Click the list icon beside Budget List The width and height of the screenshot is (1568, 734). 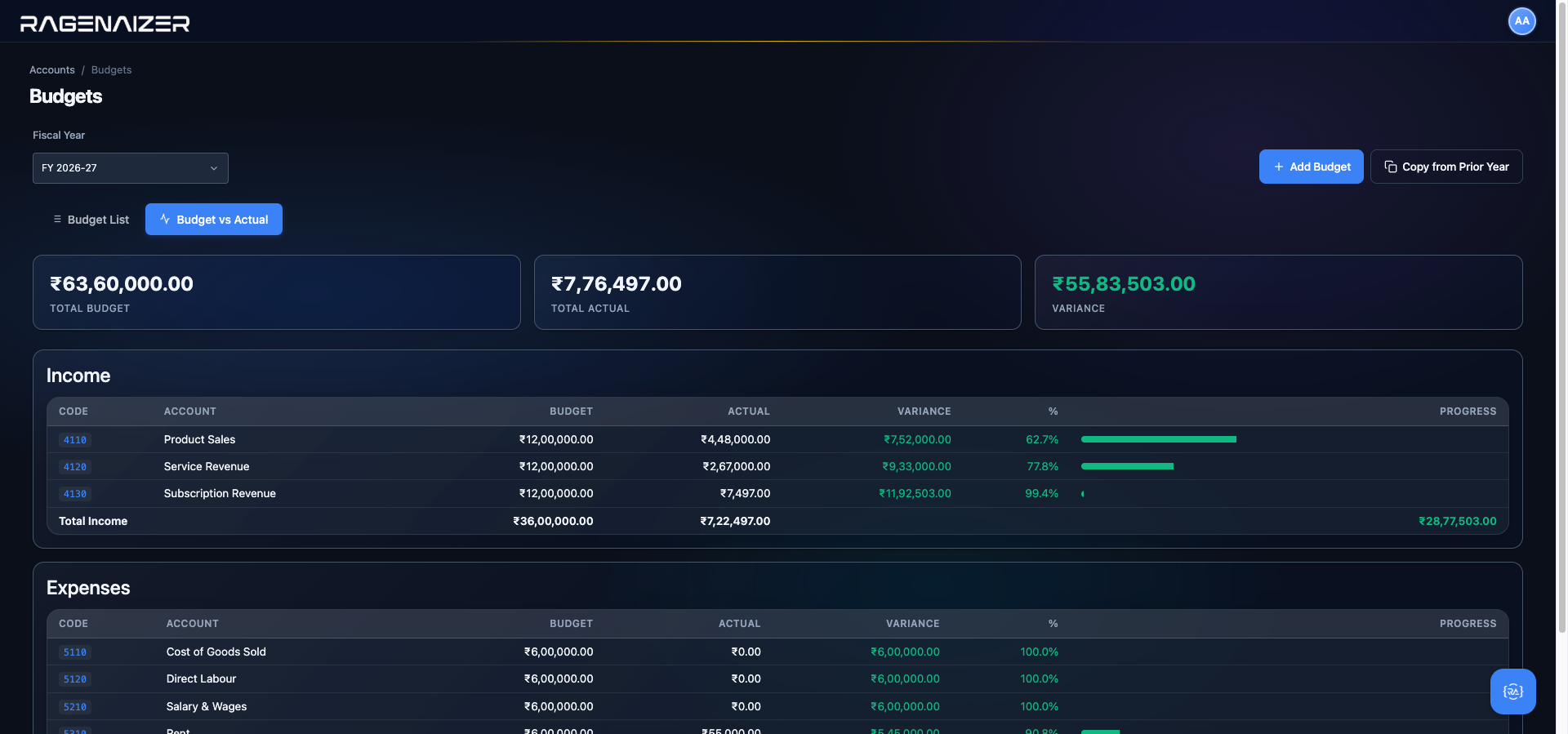click(x=57, y=219)
